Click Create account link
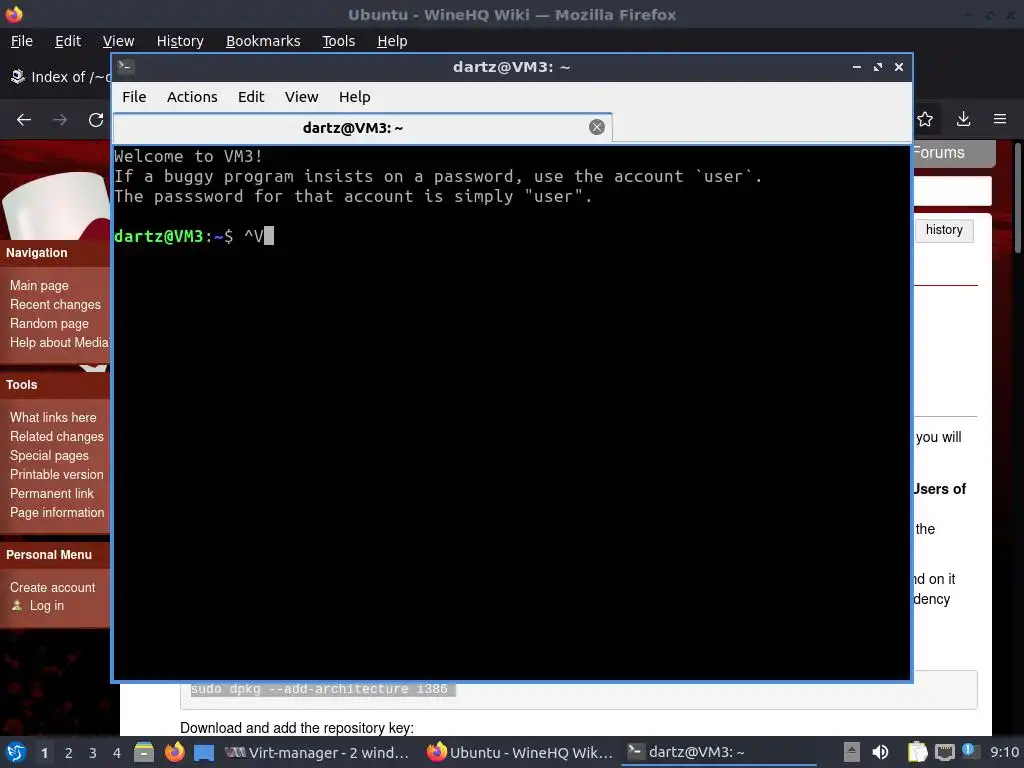Viewport: 1024px width, 768px height. tap(52, 587)
